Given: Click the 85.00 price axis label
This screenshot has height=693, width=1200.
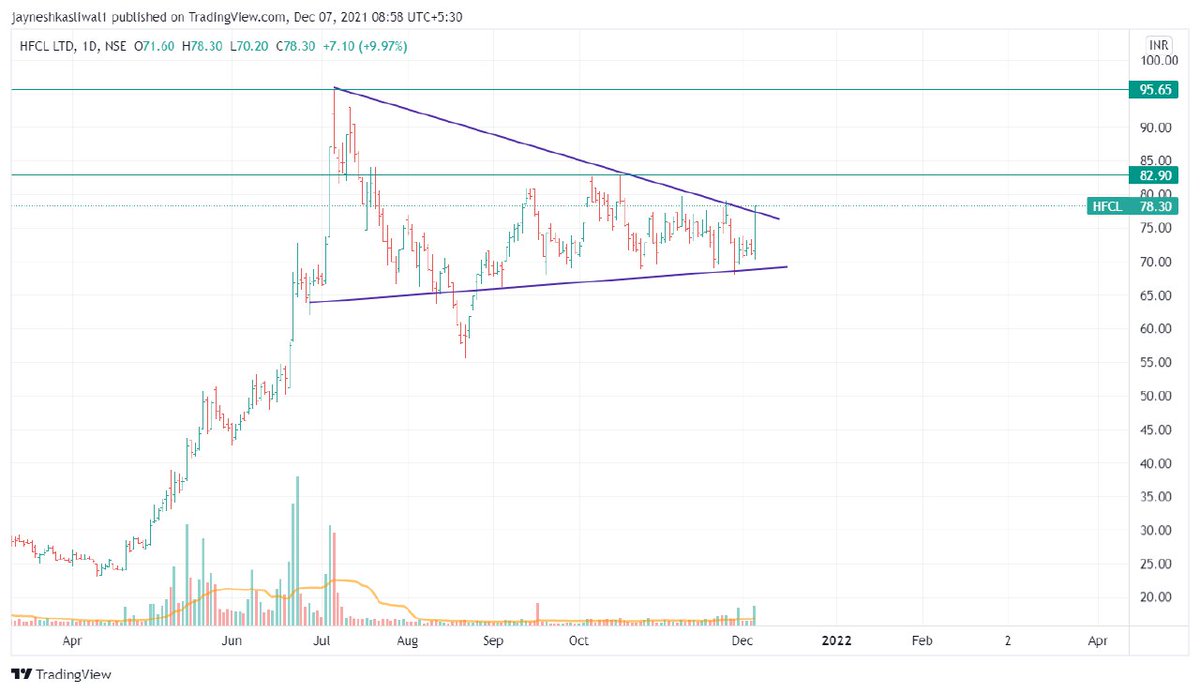Looking at the screenshot, I should [x=1158, y=160].
